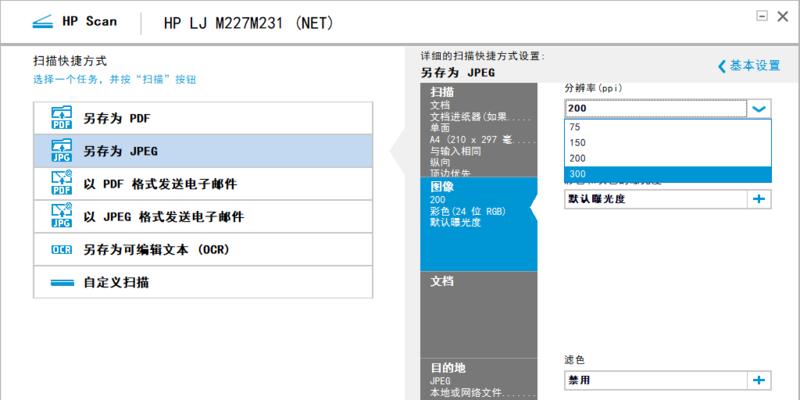
Task: Click the email JPG icon for 以 JPEG 格式发送电子邮件
Action: click(62, 216)
